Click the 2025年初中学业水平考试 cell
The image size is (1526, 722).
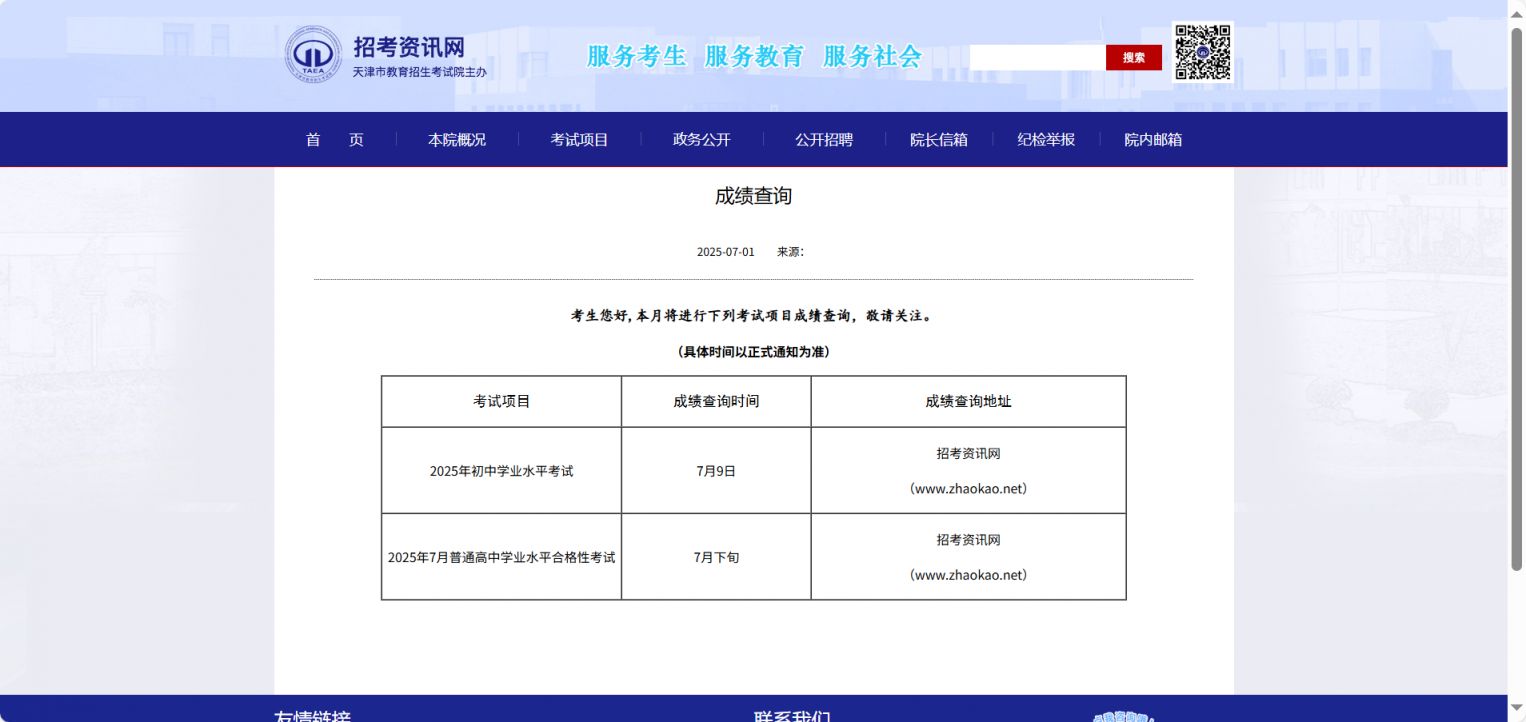pyautogui.click(x=502, y=471)
